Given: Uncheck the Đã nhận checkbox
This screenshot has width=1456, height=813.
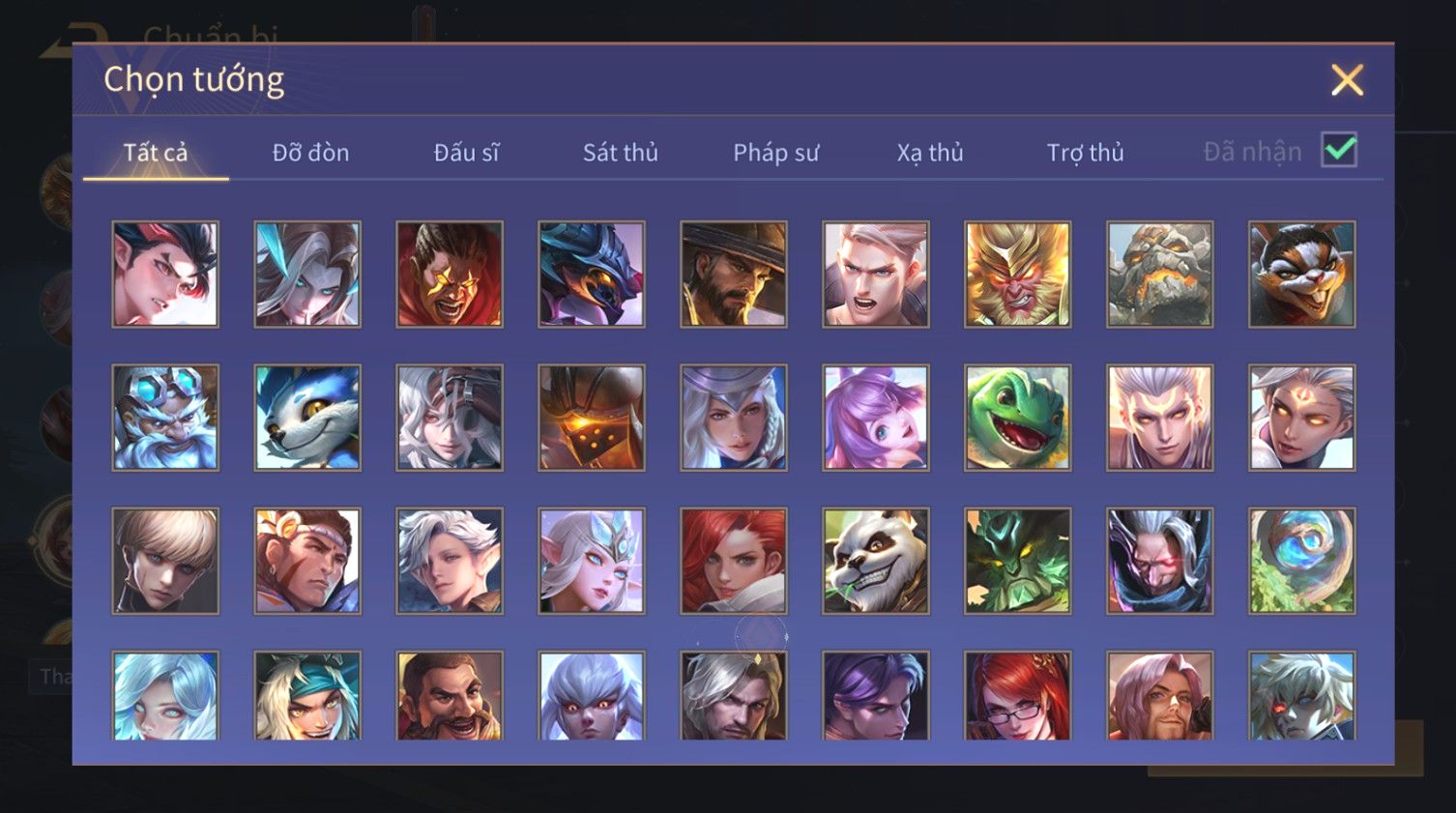Looking at the screenshot, I should tap(1339, 151).
